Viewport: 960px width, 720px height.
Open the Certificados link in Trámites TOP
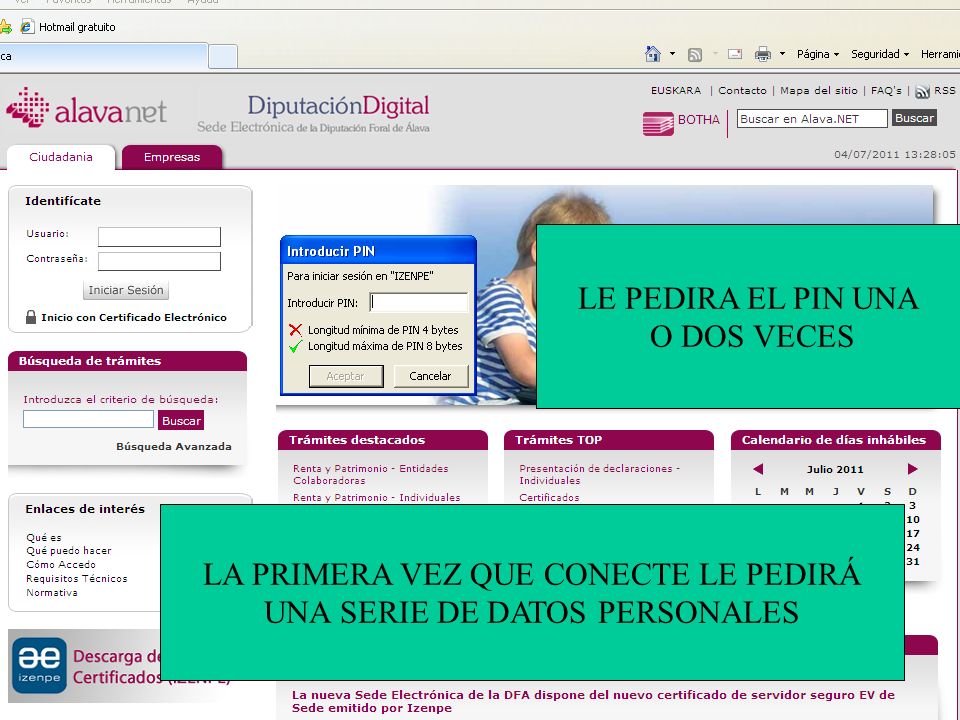point(549,497)
